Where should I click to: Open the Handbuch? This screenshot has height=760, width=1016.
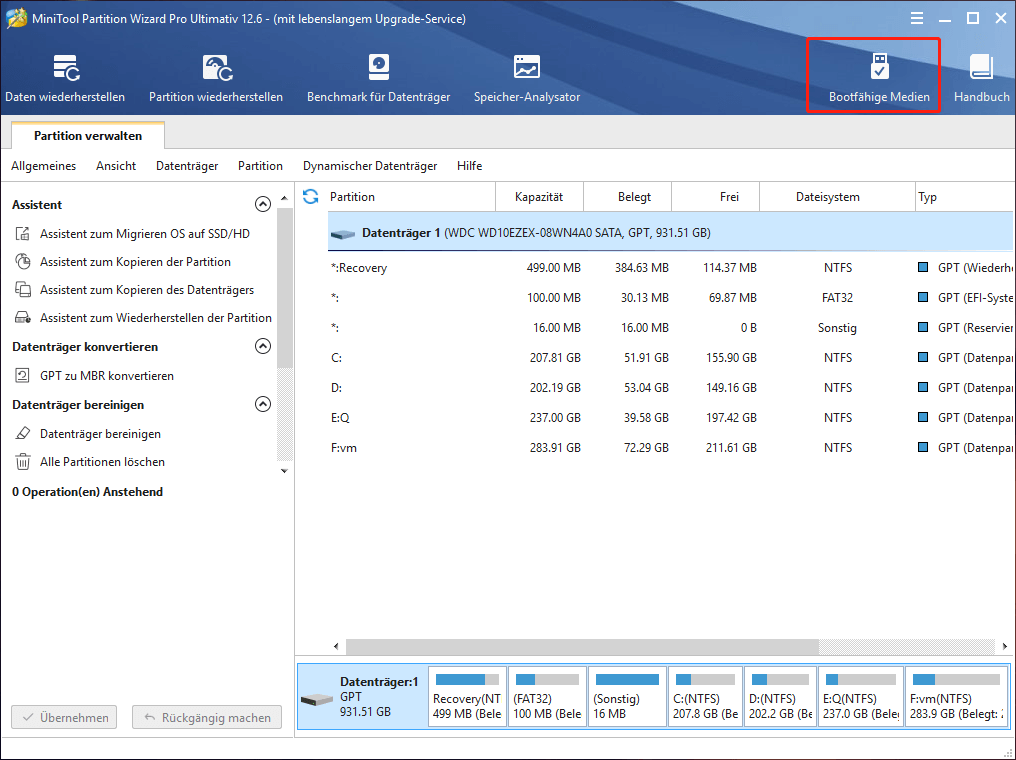(x=981, y=79)
